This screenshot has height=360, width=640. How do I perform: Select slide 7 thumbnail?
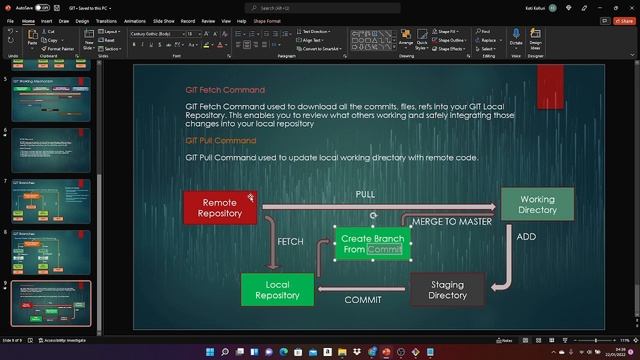(51, 201)
